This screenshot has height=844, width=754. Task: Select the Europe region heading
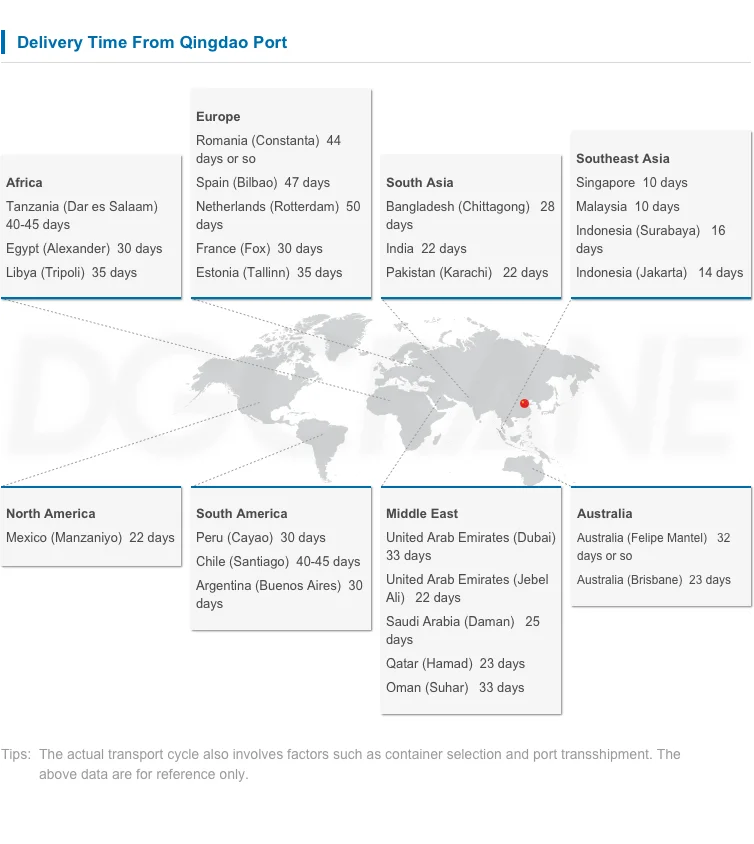[218, 117]
